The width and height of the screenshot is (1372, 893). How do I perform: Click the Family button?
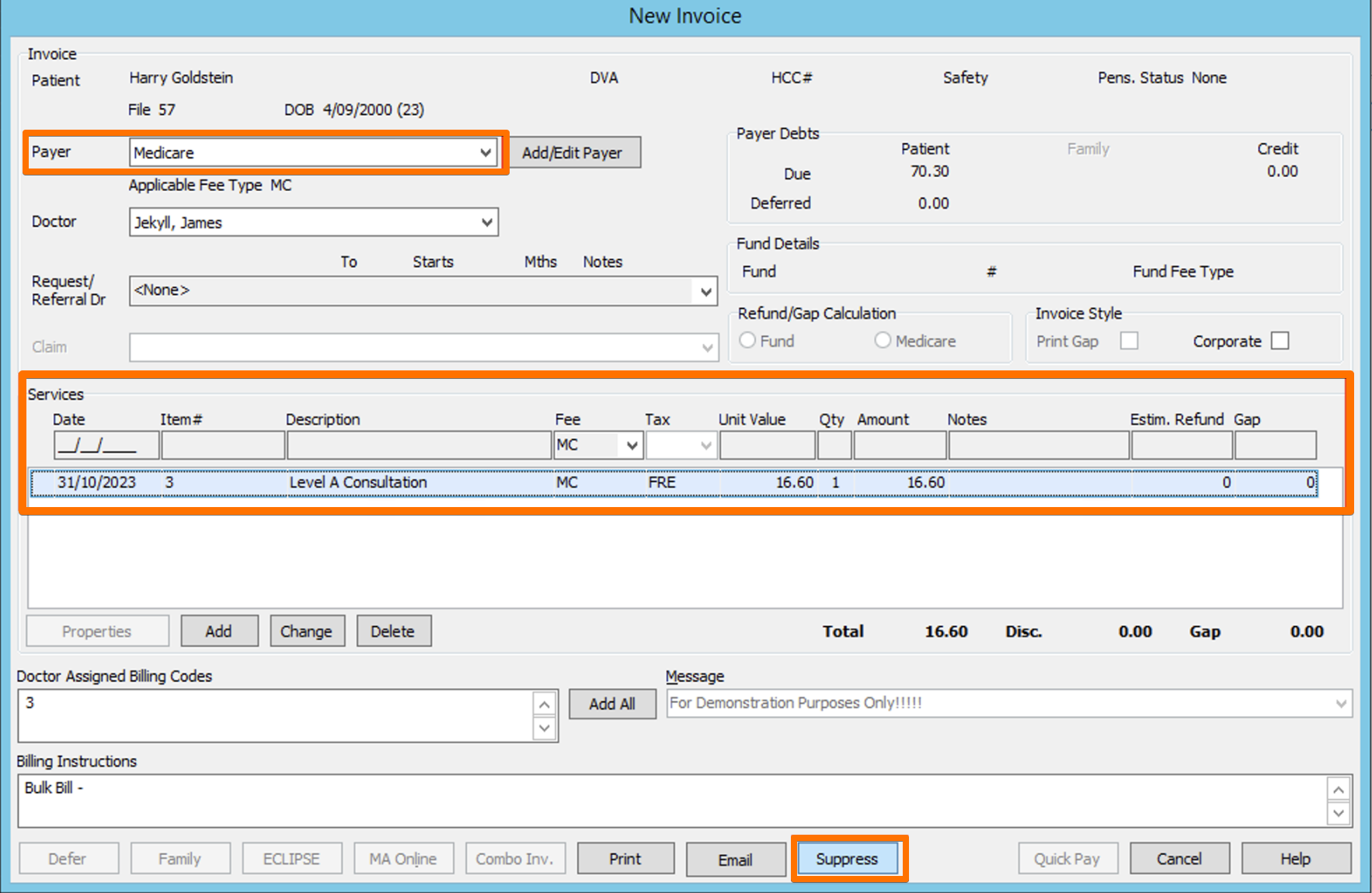pyautogui.click(x=180, y=859)
